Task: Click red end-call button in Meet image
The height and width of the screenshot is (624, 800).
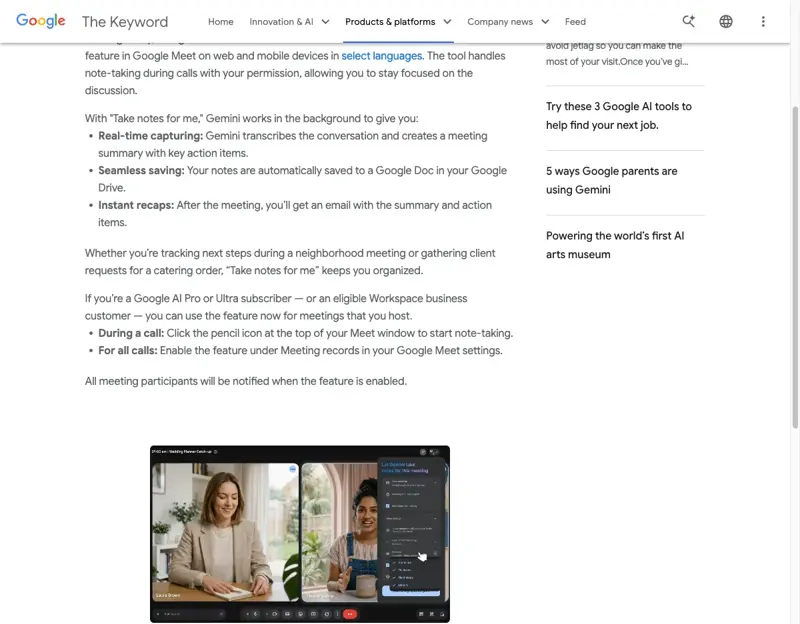Action: [x=349, y=614]
